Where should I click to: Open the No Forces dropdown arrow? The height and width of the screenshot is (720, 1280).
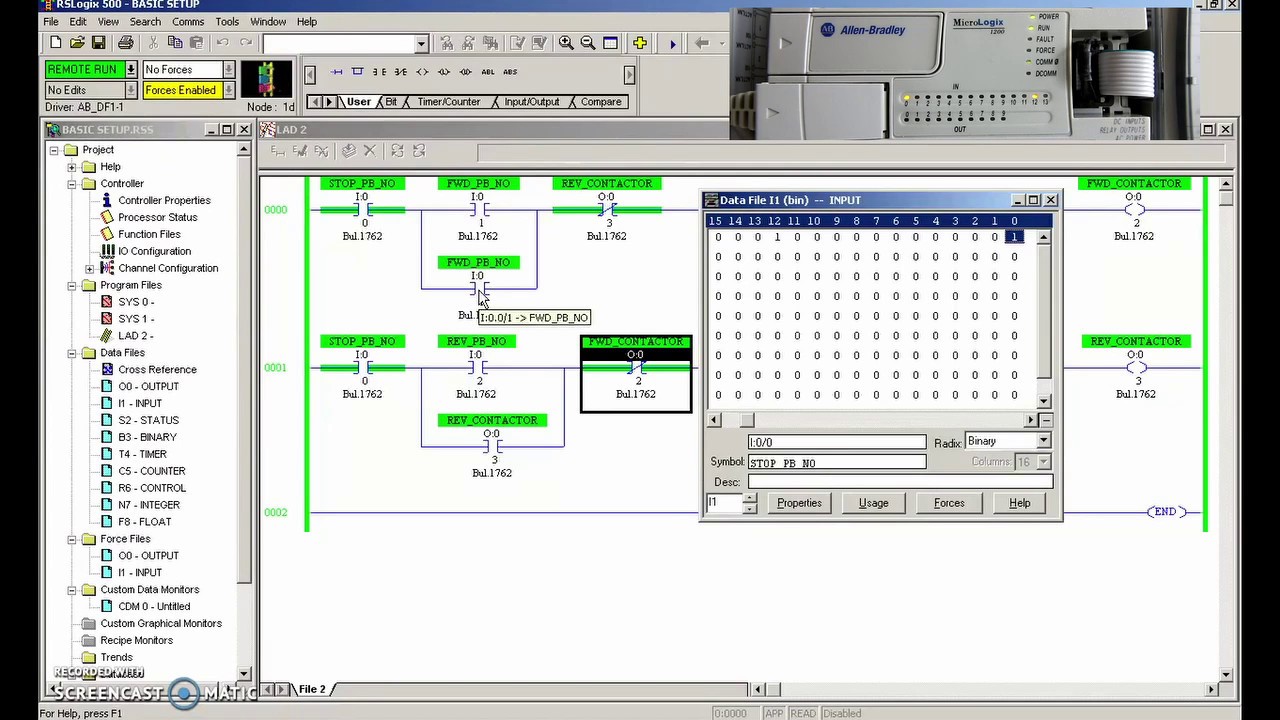[229, 69]
